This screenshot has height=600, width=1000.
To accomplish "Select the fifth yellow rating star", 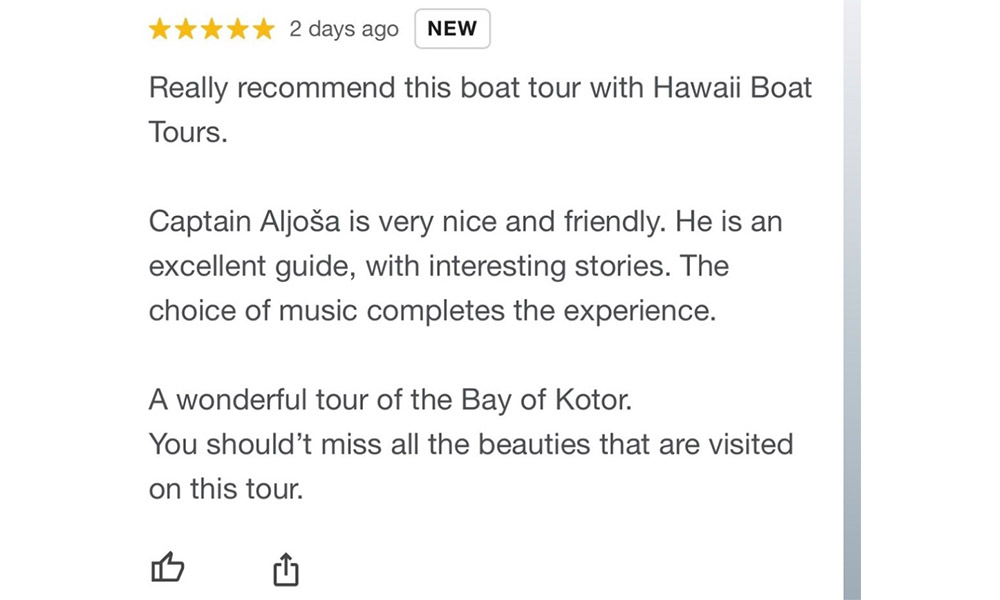I will click(x=263, y=29).
